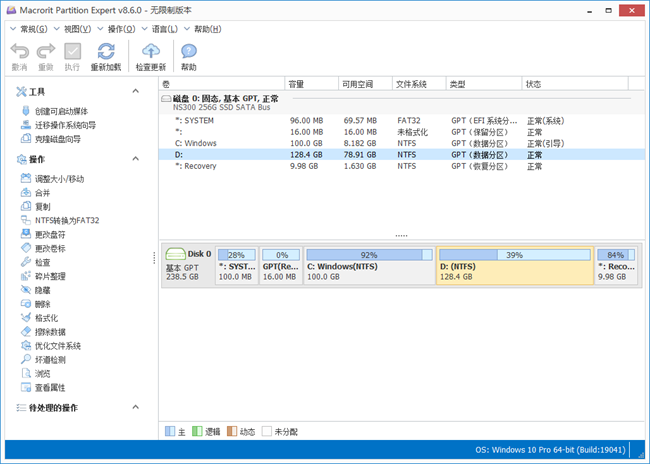Open the Operations 操作(O) menu
The height and width of the screenshot is (464, 650).
pos(116,29)
